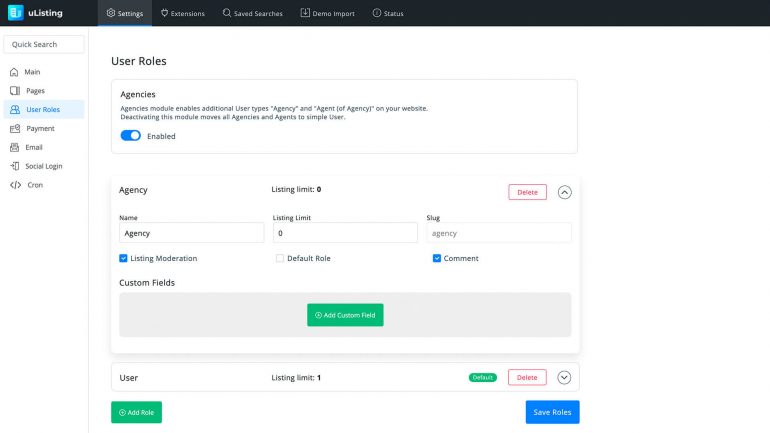Open Main via the home icon
The image size is (770, 433).
(x=14, y=72)
